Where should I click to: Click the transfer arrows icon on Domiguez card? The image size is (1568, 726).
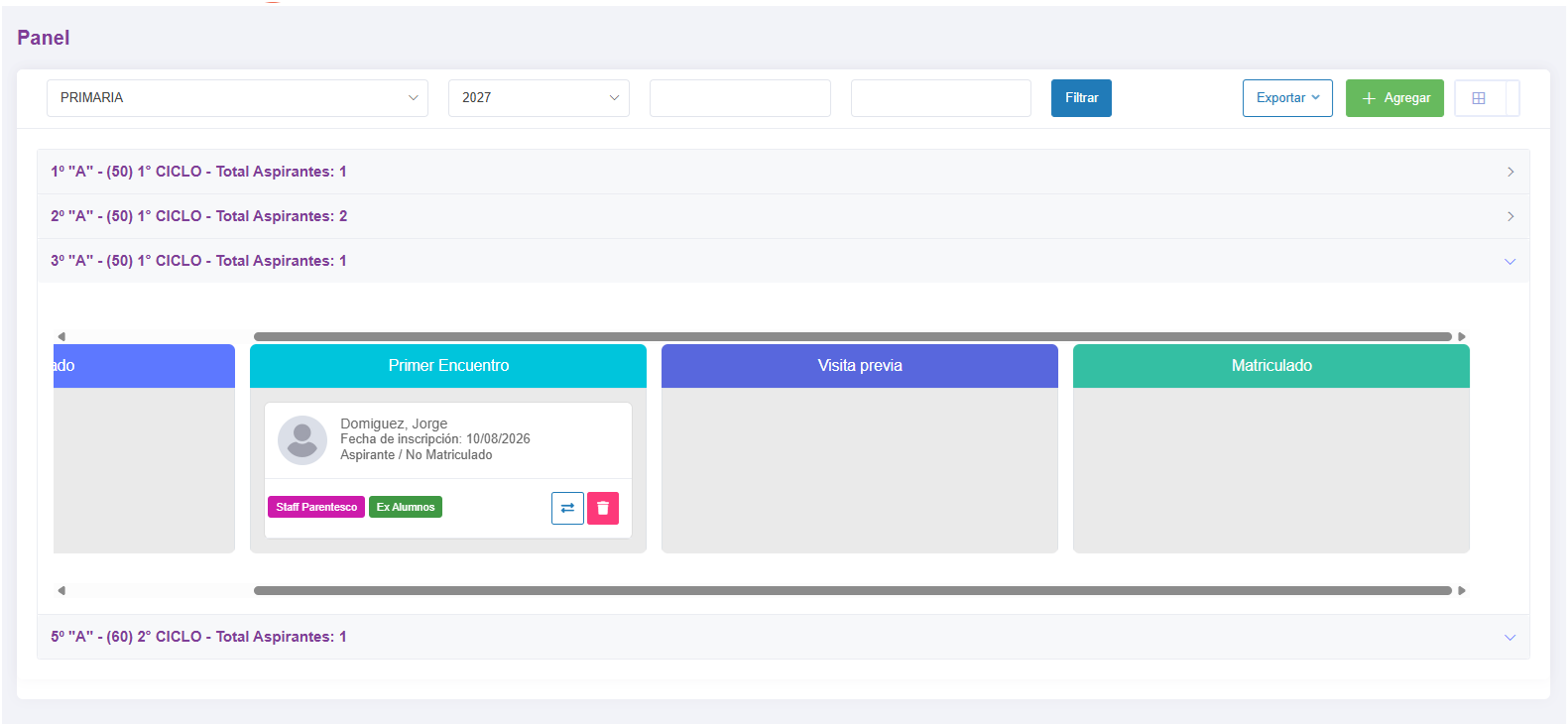coord(567,508)
